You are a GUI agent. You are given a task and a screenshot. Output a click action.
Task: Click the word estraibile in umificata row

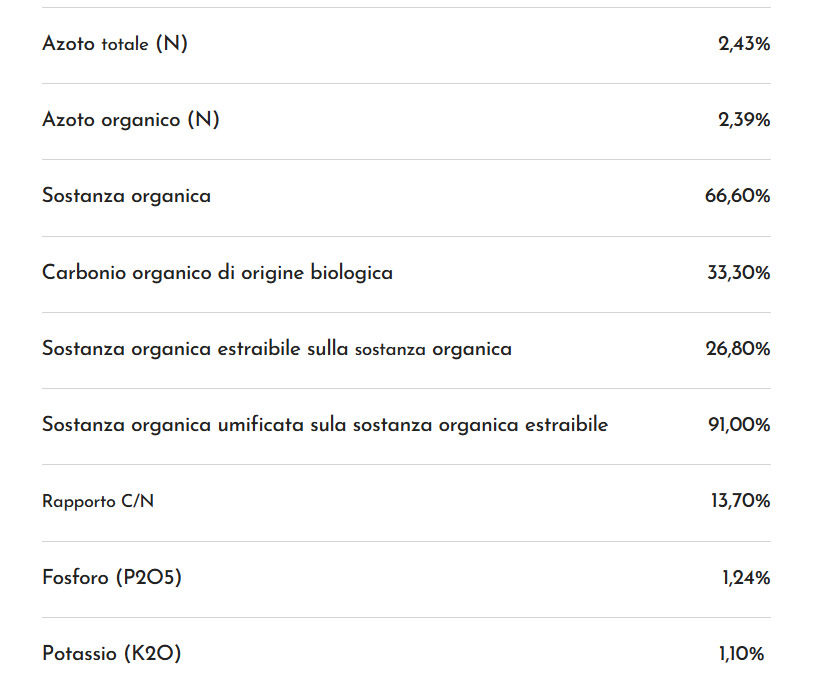pos(566,425)
